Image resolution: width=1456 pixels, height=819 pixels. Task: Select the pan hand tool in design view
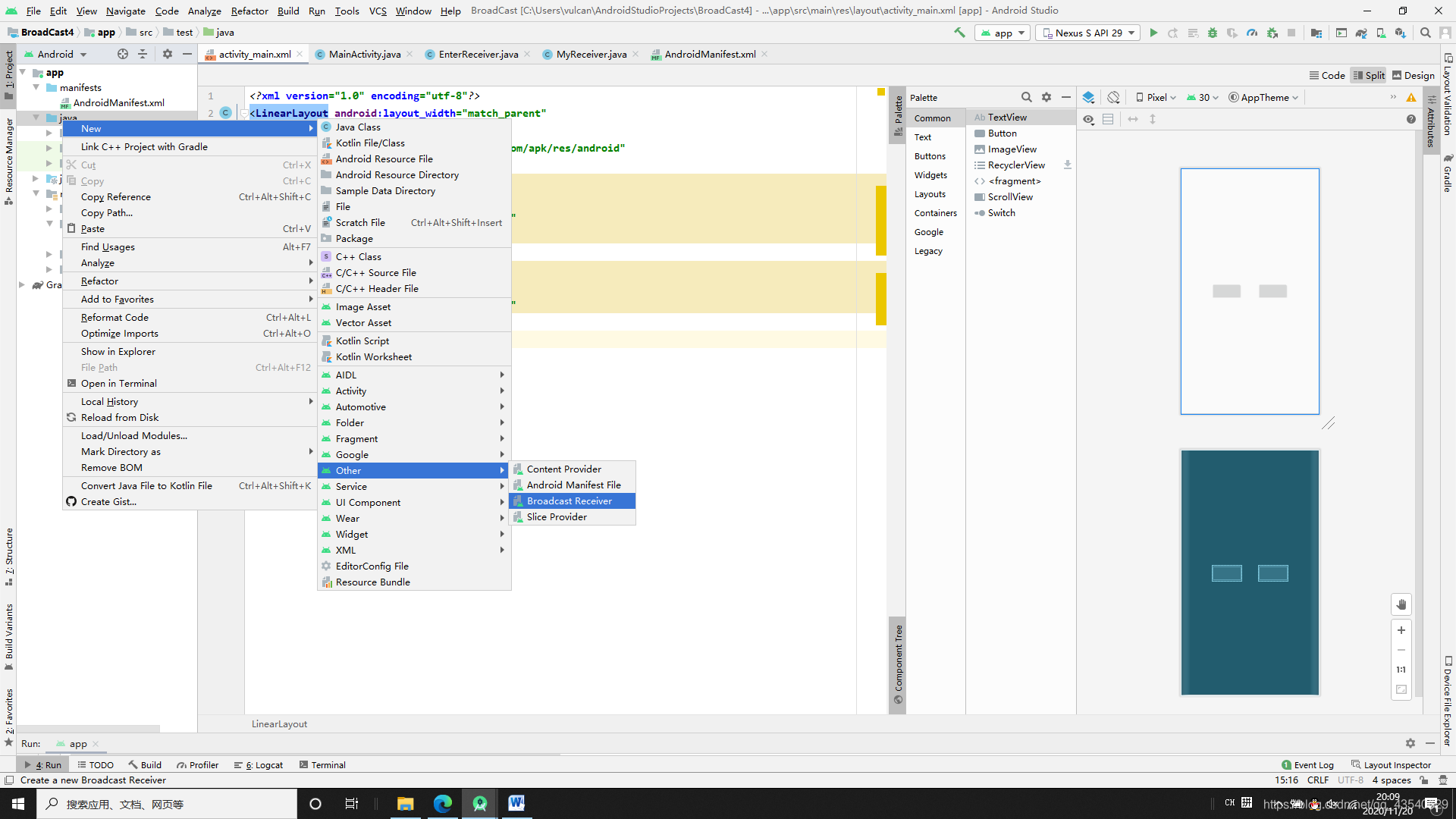point(1401,604)
